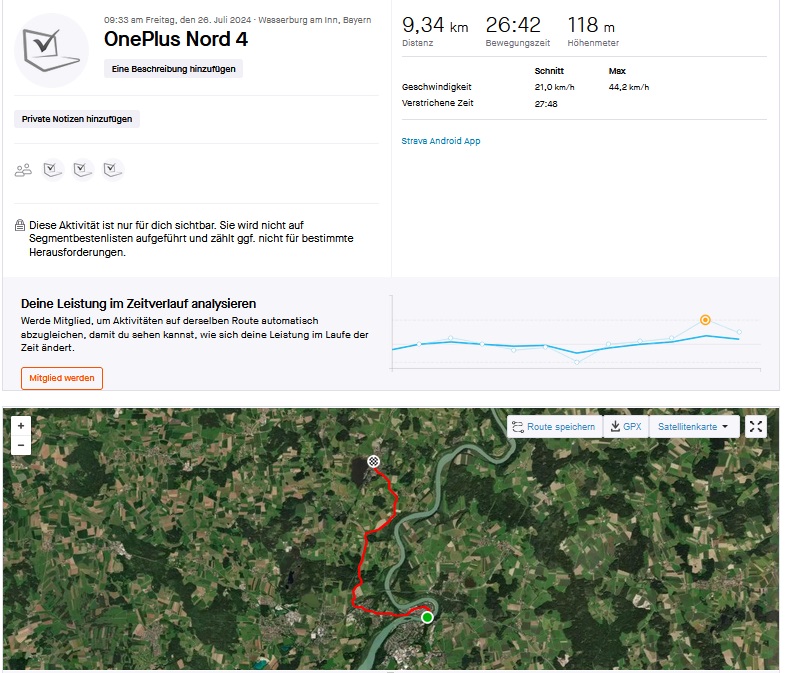Click the group participants icon
The height and width of the screenshot is (673, 786).
(23, 170)
